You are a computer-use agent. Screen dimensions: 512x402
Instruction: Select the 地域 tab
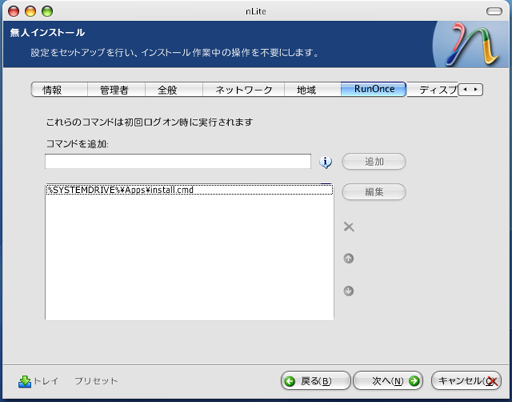313,90
